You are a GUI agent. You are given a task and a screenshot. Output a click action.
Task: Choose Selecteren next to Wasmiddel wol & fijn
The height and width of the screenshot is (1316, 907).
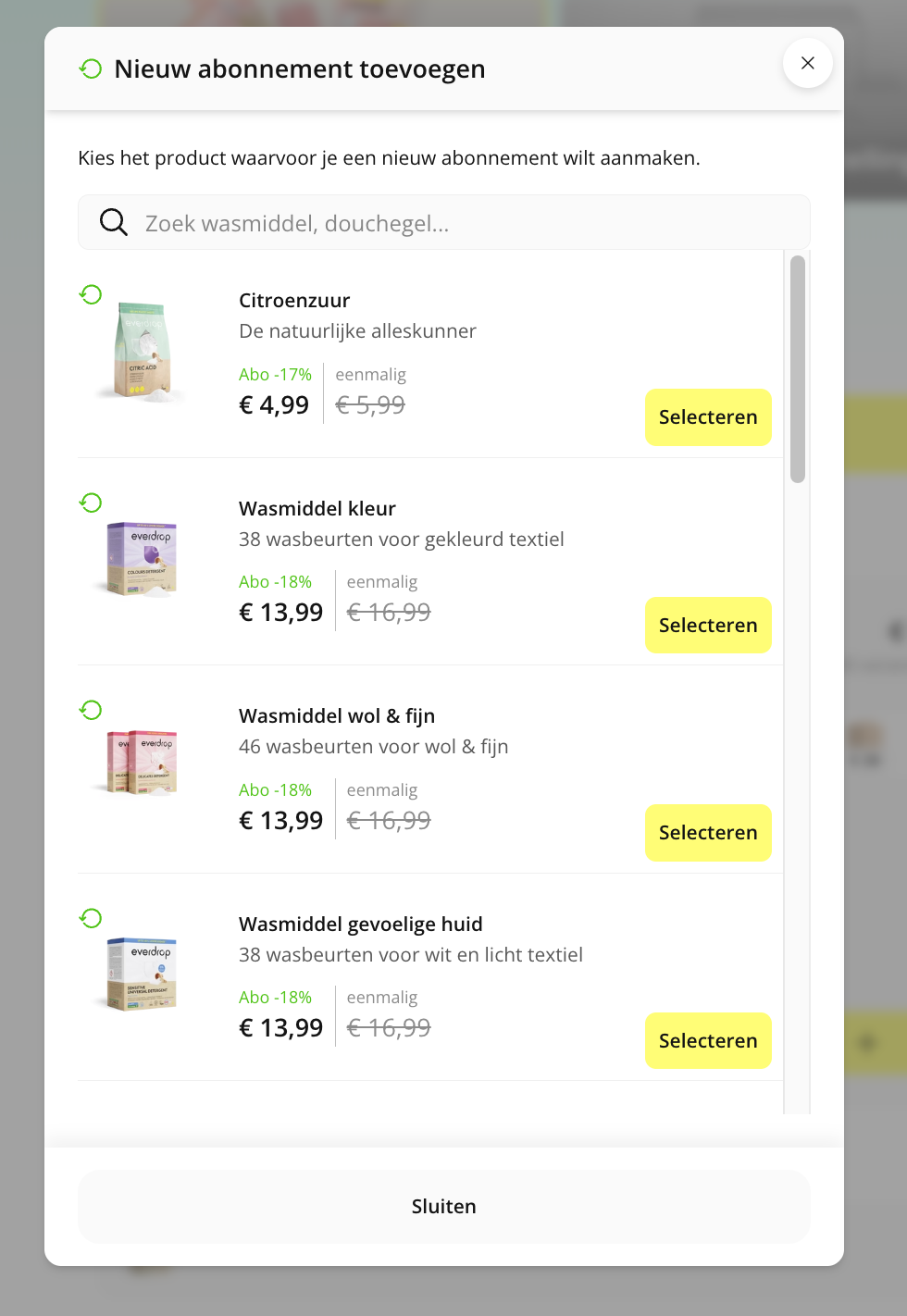(x=707, y=833)
